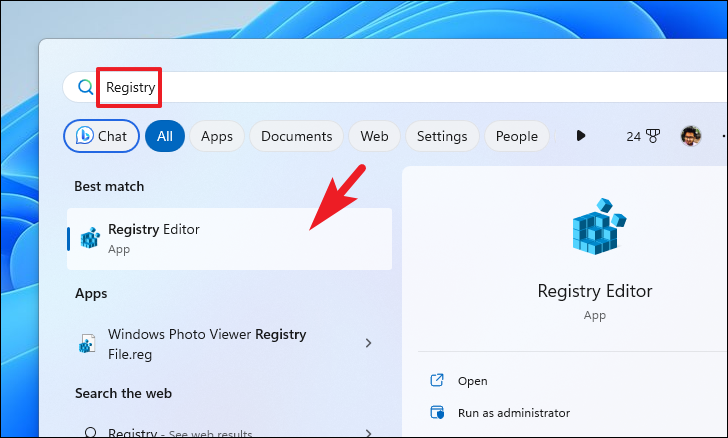Click the Open external-link icon

click(437, 380)
